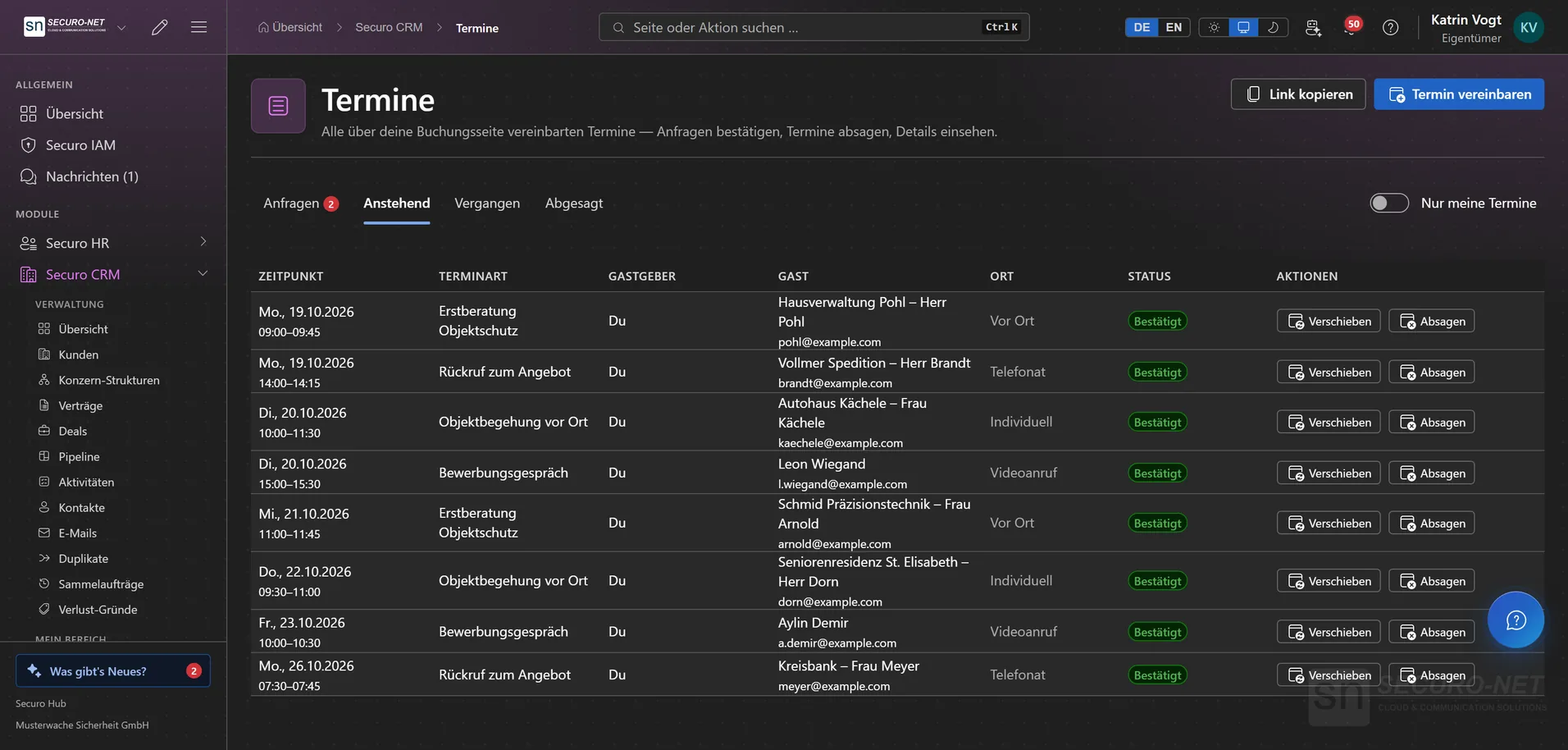Select the DE language option
The width and height of the screenshot is (1568, 750).
pos(1142,27)
